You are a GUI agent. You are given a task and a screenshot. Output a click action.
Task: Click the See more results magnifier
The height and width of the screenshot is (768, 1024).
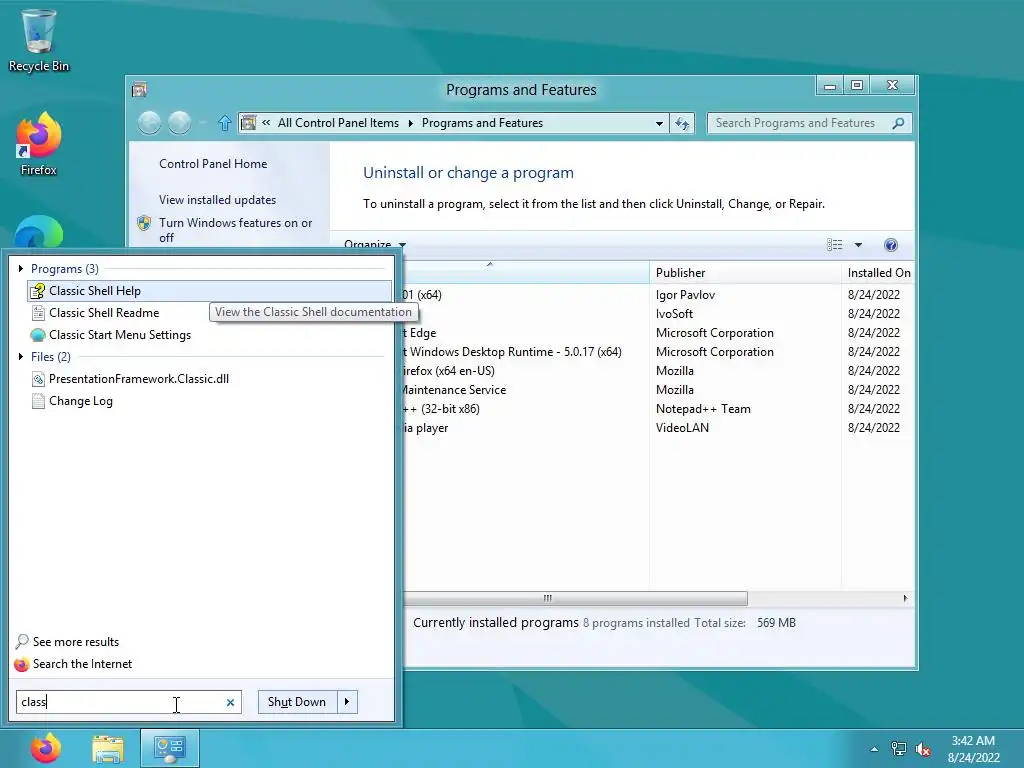(x=22, y=641)
